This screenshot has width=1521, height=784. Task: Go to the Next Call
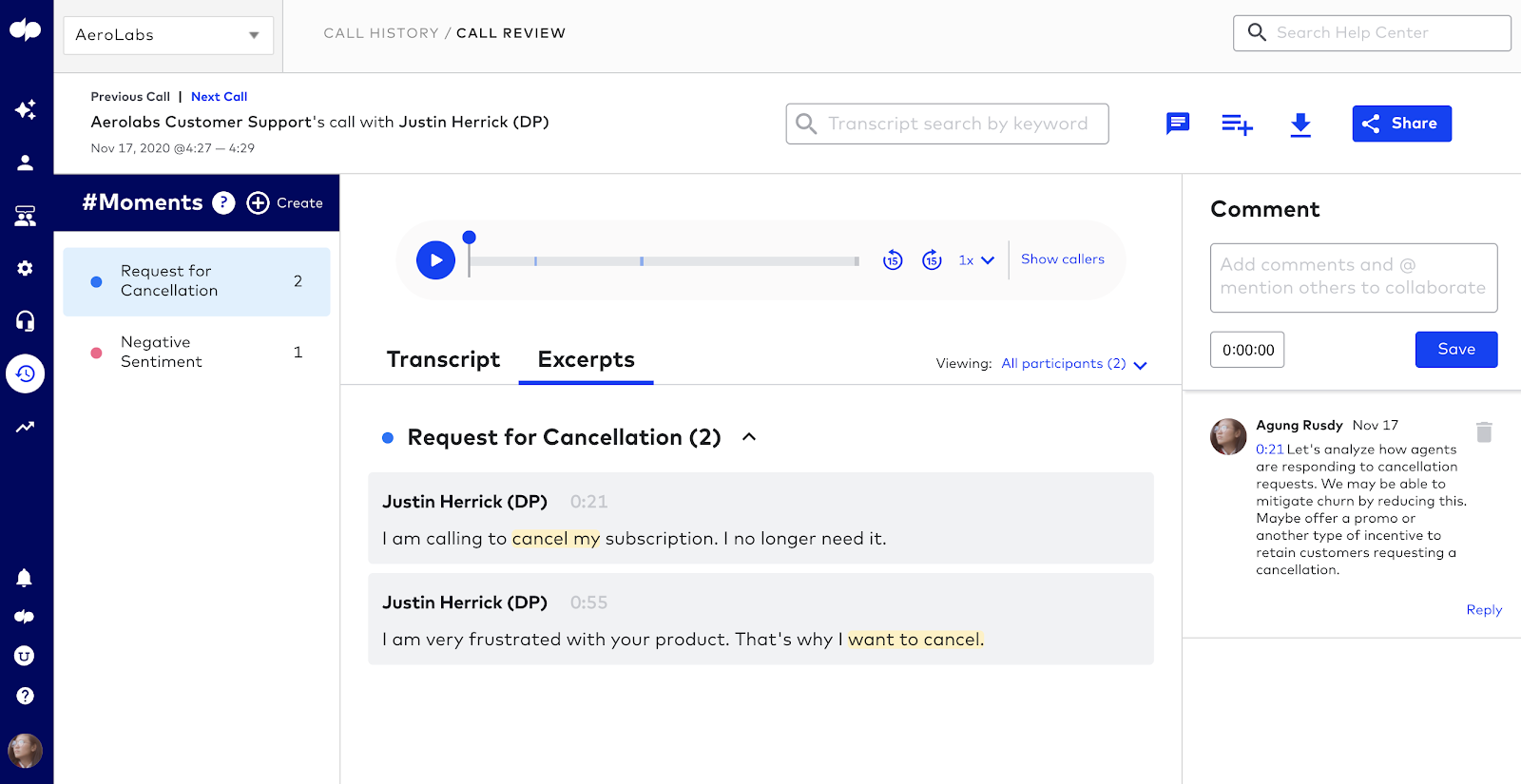[x=219, y=97]
